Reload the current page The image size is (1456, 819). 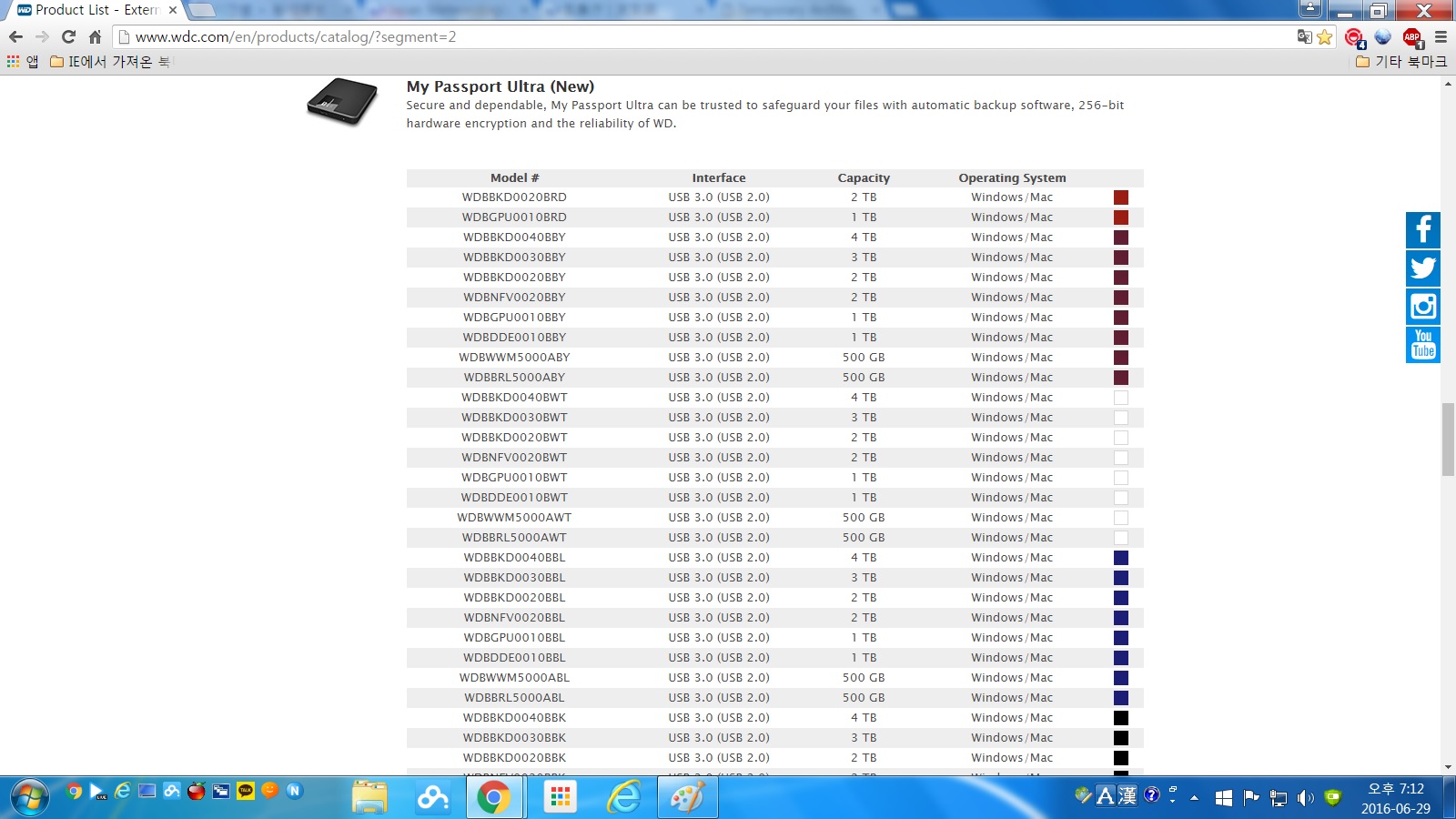coord(68,37)
